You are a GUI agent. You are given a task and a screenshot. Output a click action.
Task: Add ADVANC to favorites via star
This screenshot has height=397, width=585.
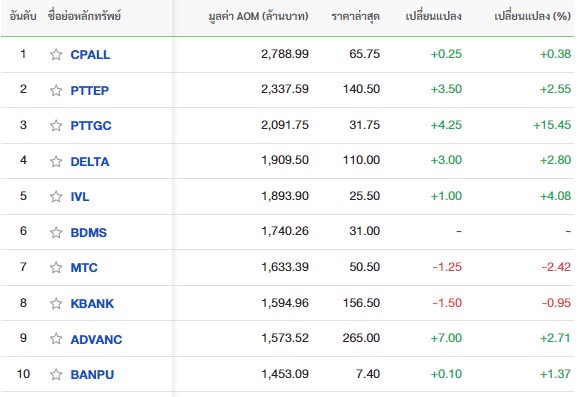click(56, 339)
